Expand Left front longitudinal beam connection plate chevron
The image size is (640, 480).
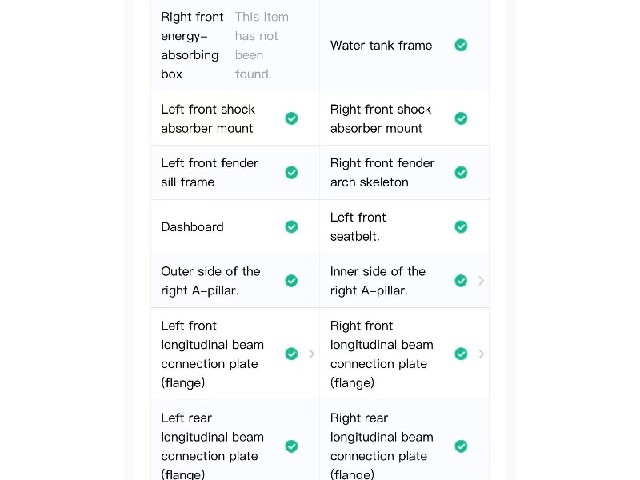point(312,353)
